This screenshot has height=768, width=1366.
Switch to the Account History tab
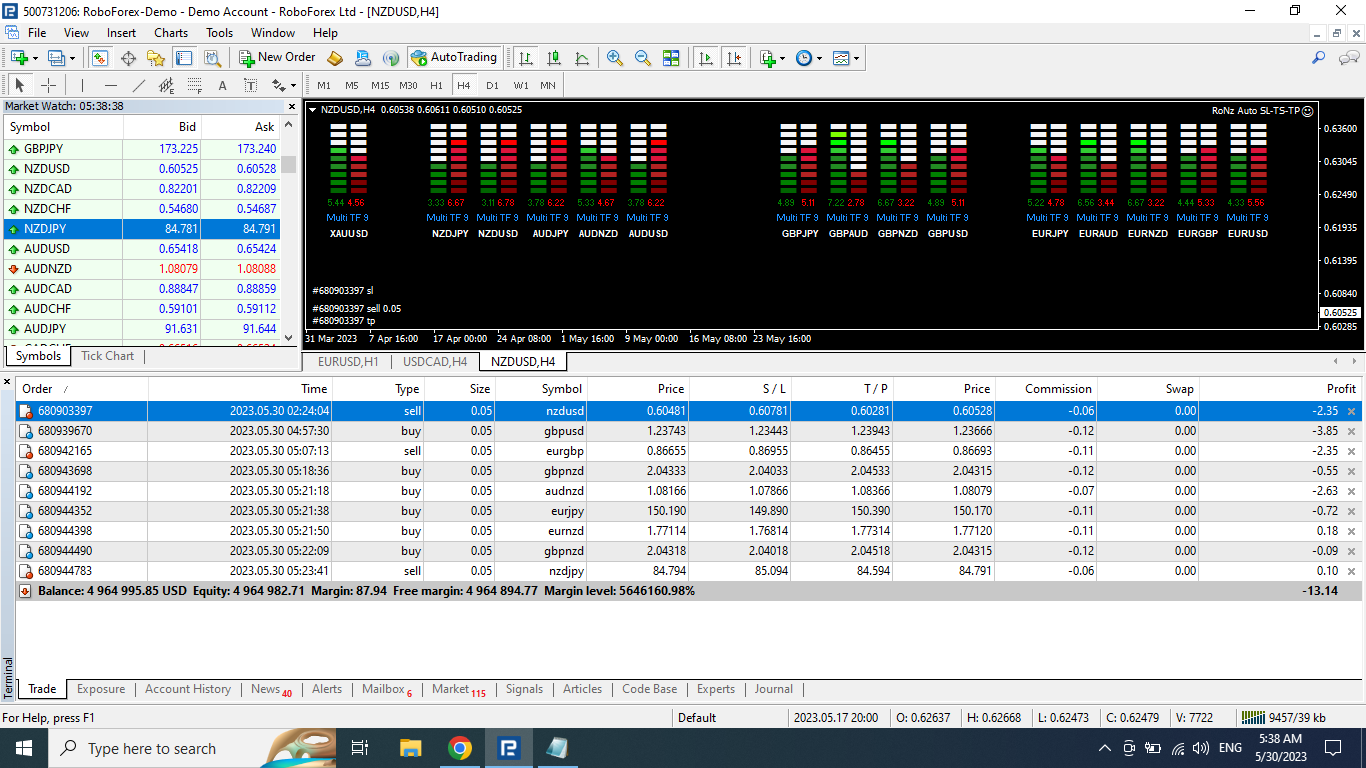[187, 689]
